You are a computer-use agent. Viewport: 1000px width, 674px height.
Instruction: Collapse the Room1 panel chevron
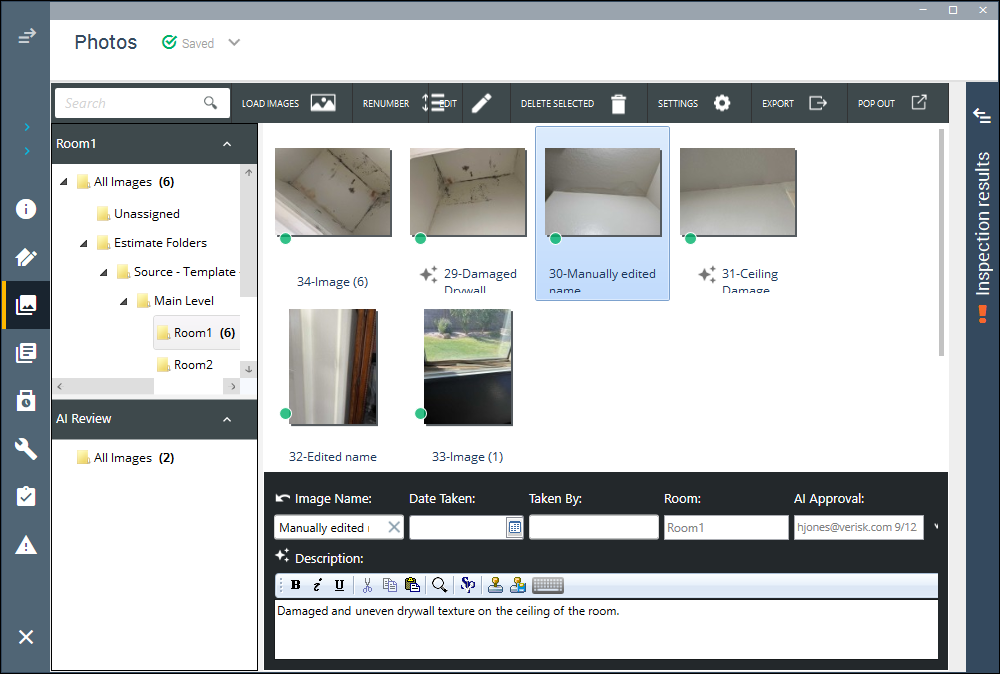(x=227, y=144)
